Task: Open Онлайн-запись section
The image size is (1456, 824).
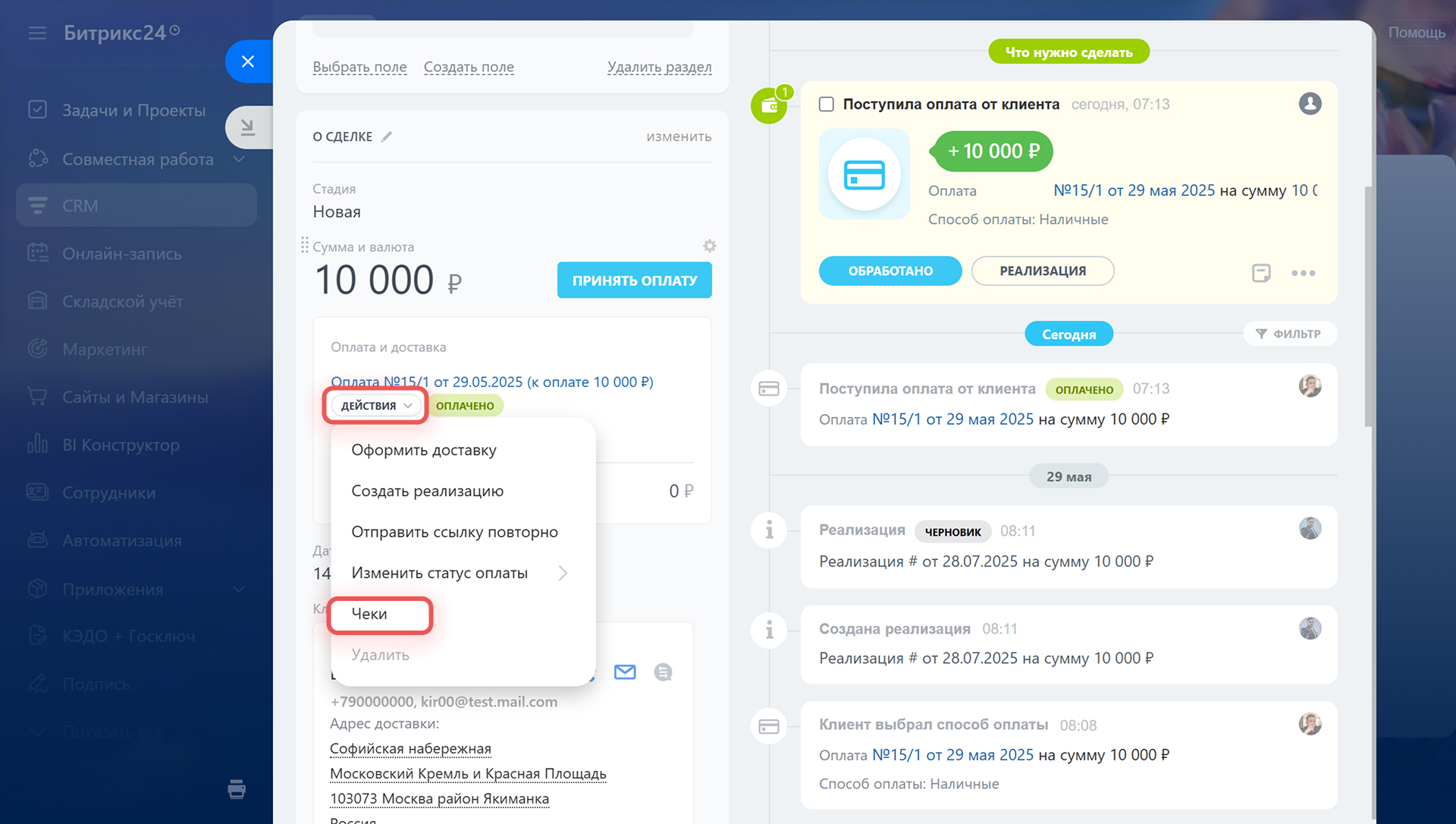Action: coord(121,253)
